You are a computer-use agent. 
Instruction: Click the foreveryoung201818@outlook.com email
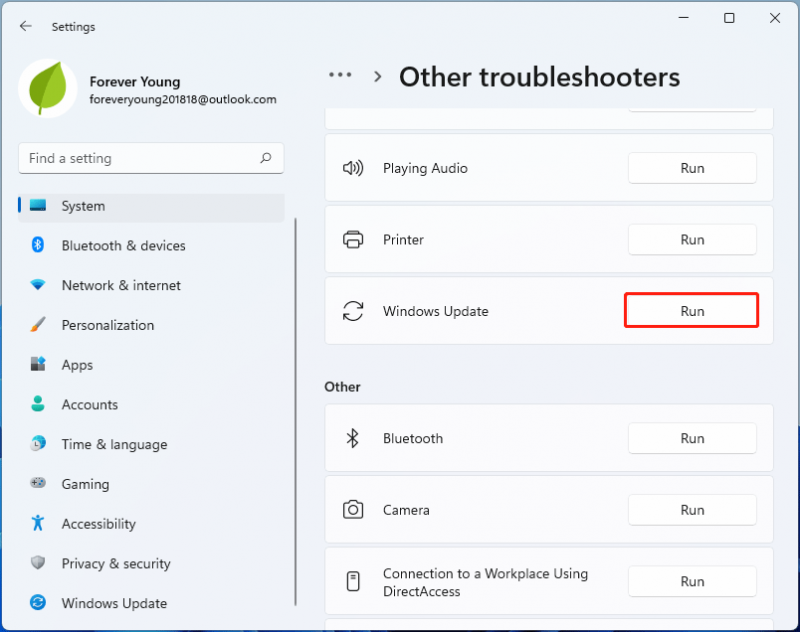coord(183,99)
